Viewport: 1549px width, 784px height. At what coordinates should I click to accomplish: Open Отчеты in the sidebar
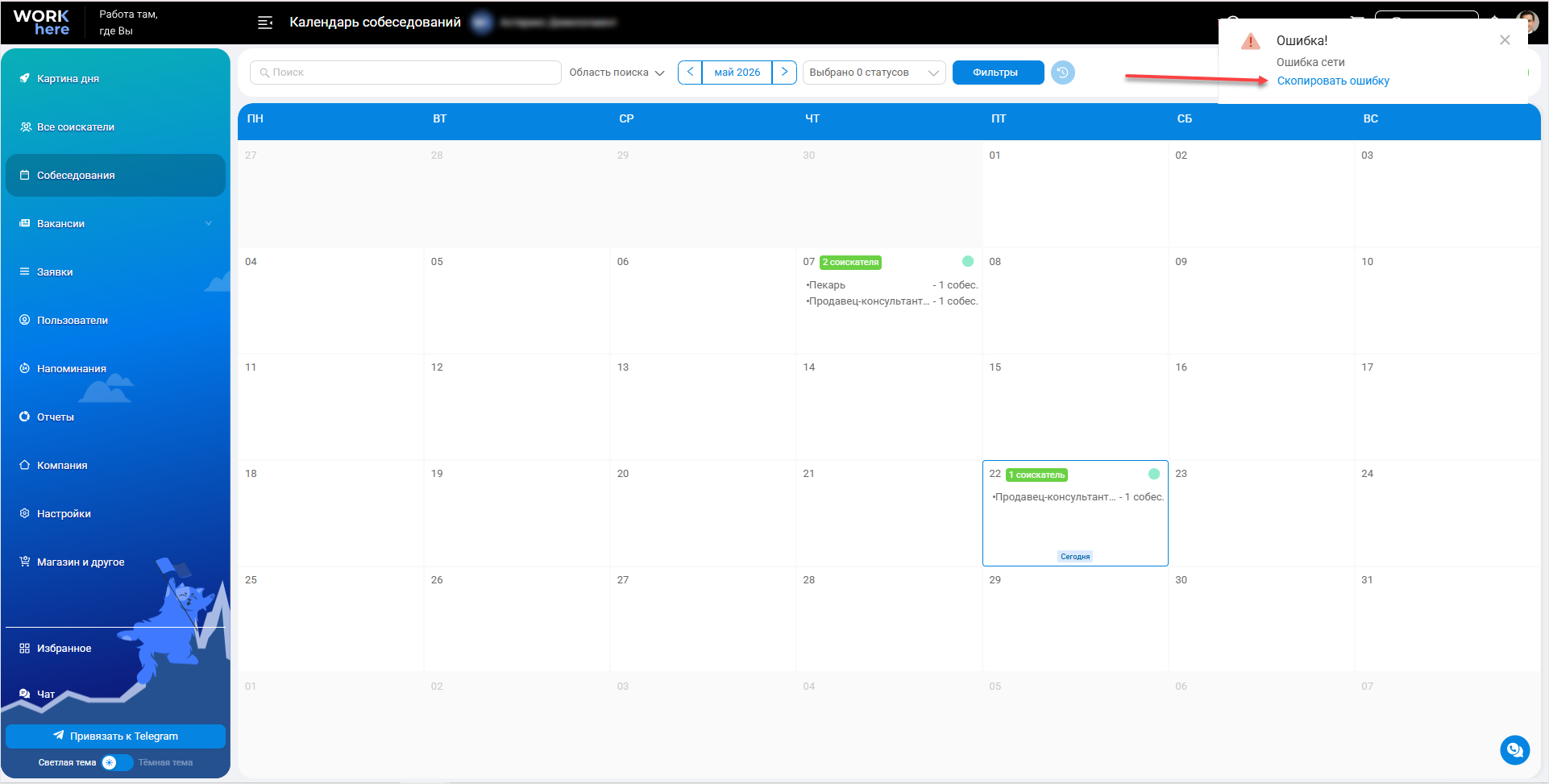tap(115, 417)
